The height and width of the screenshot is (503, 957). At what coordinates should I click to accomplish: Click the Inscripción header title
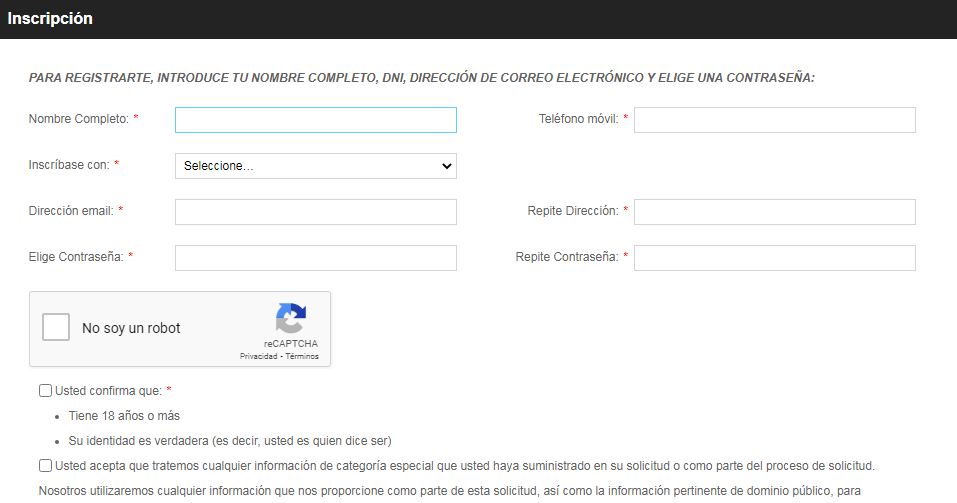[x=50, y=19]
